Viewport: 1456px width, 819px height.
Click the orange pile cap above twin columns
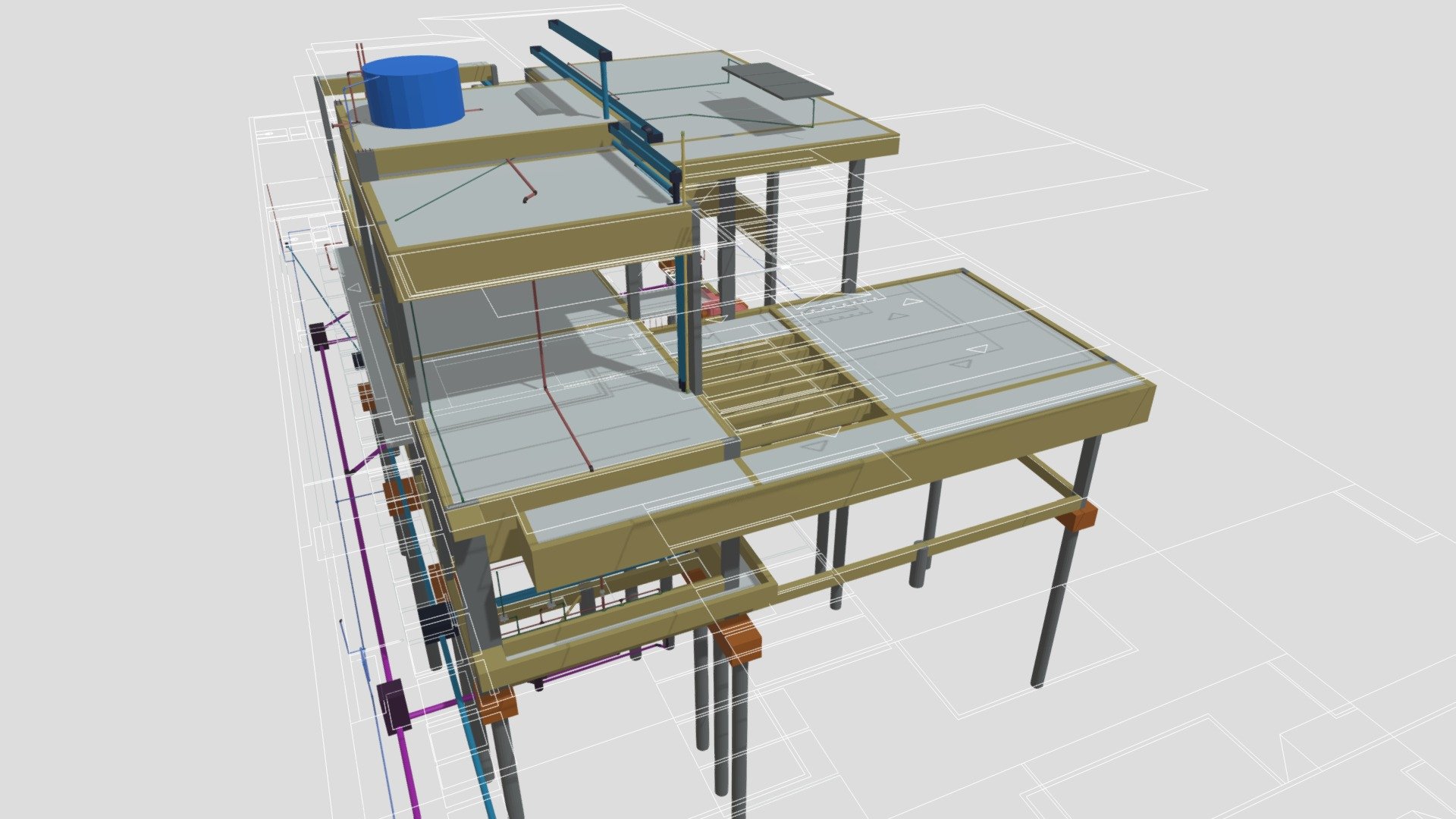pyautogui.click(x=736, y=639)
